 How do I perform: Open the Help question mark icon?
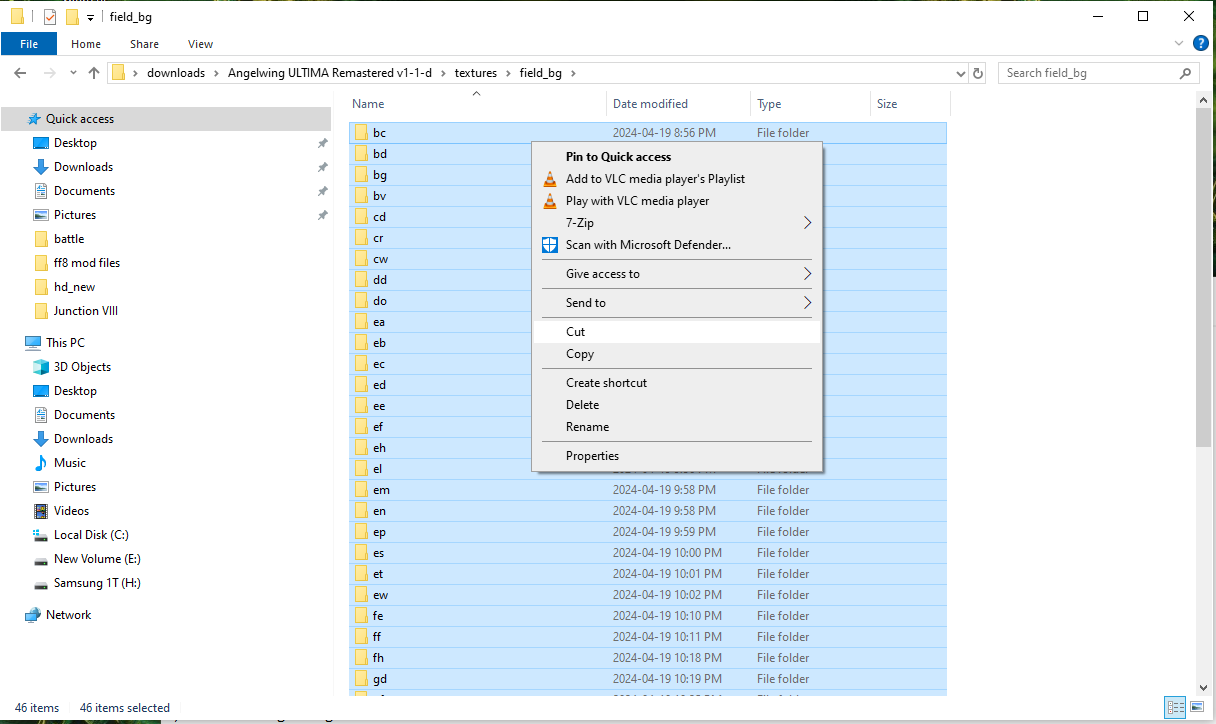click(x=1201, y=43)
